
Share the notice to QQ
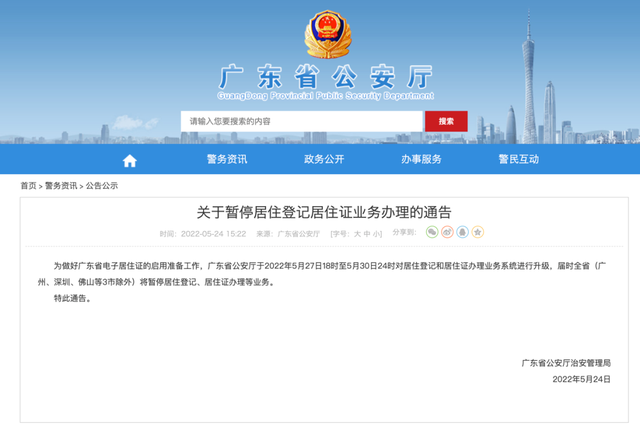click(x=462, y=232)
